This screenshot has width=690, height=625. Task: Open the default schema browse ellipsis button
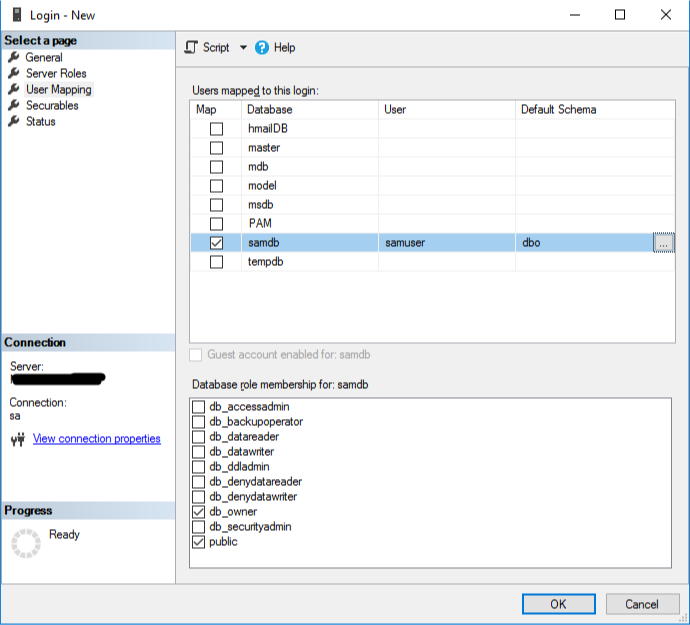coord(663,243)
